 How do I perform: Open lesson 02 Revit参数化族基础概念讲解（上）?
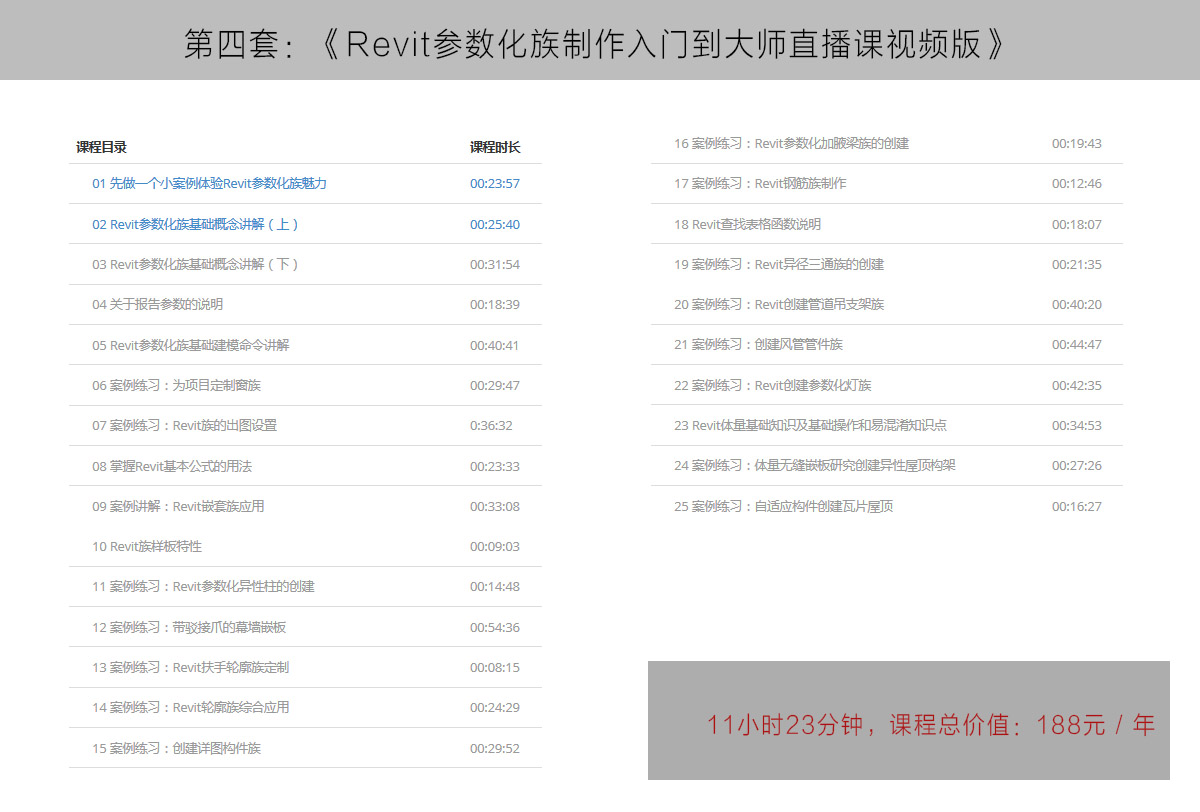tap(195, 225)
